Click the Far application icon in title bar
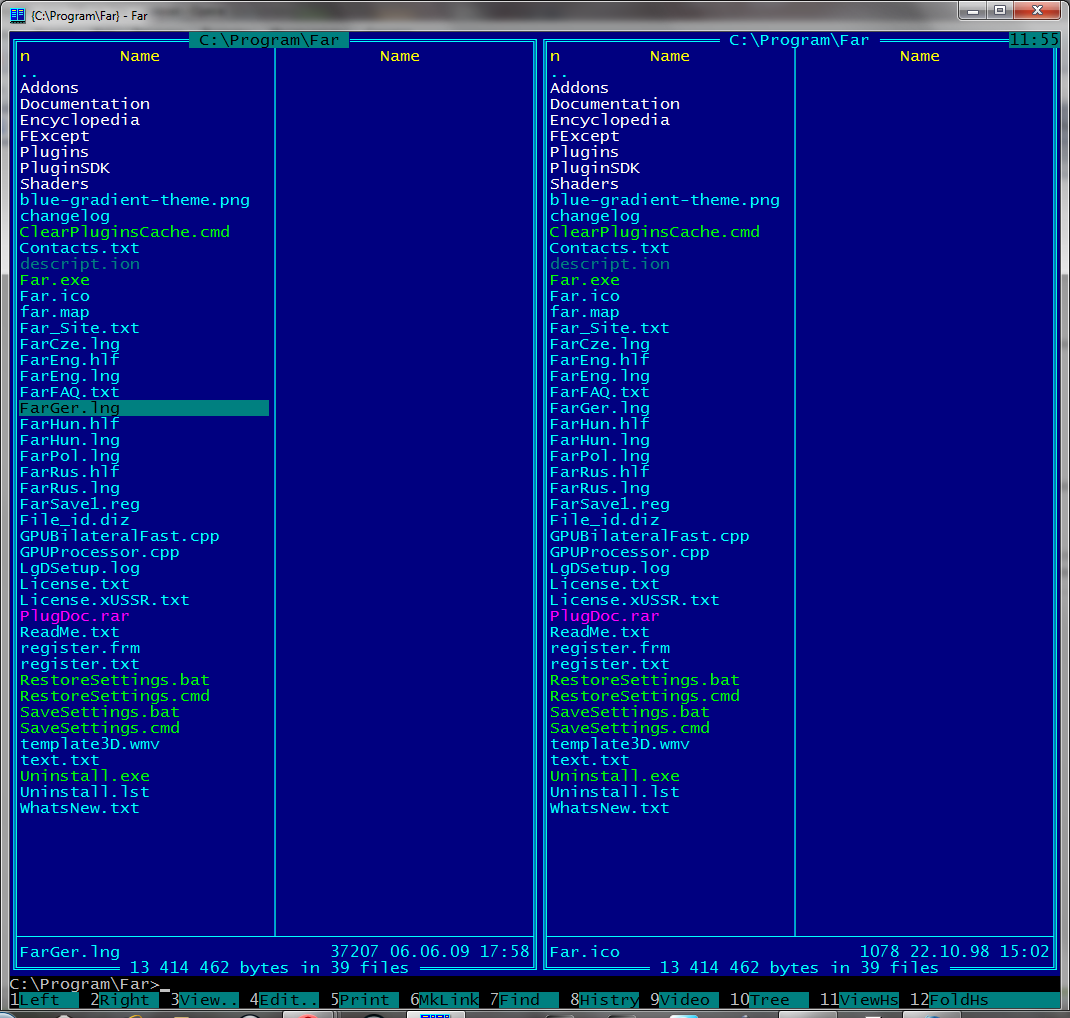Image resolution: width=1070 pixels, height=1018 pixels. point(17,14)
